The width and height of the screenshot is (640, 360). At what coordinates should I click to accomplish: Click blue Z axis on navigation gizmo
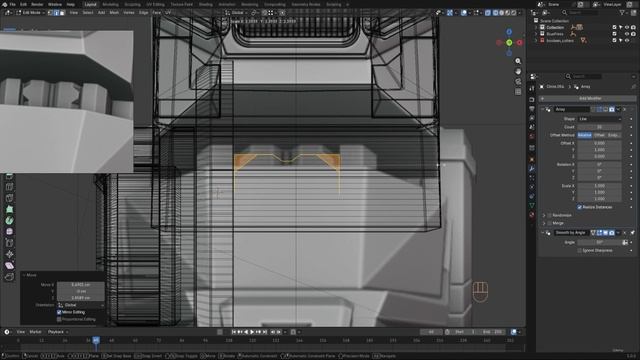(x=509, y=31)
